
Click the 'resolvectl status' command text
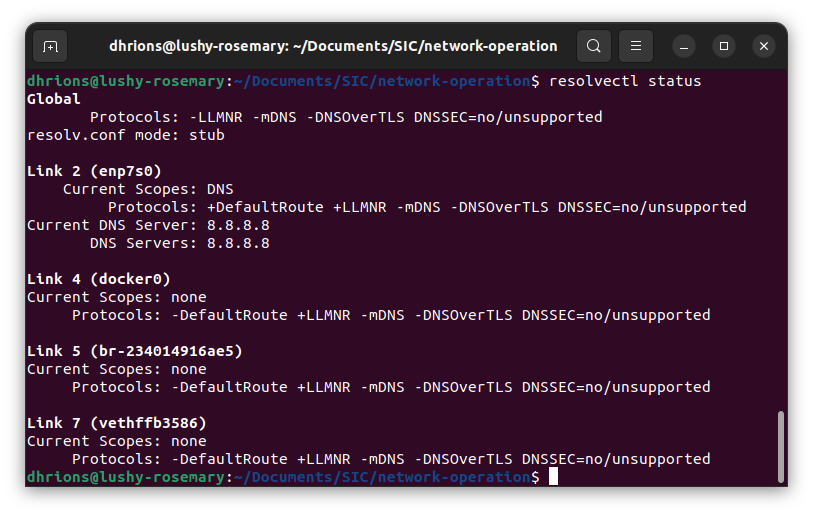coord(625,81)
